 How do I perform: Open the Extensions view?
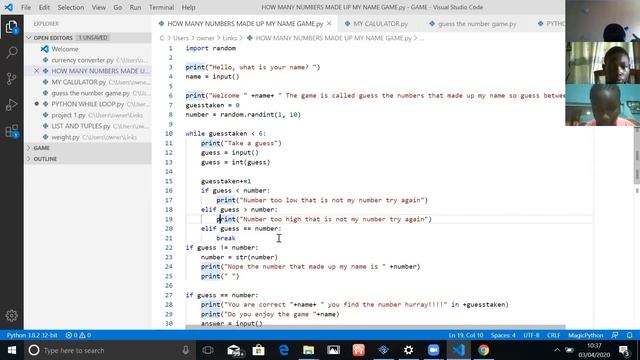point(11,131)
